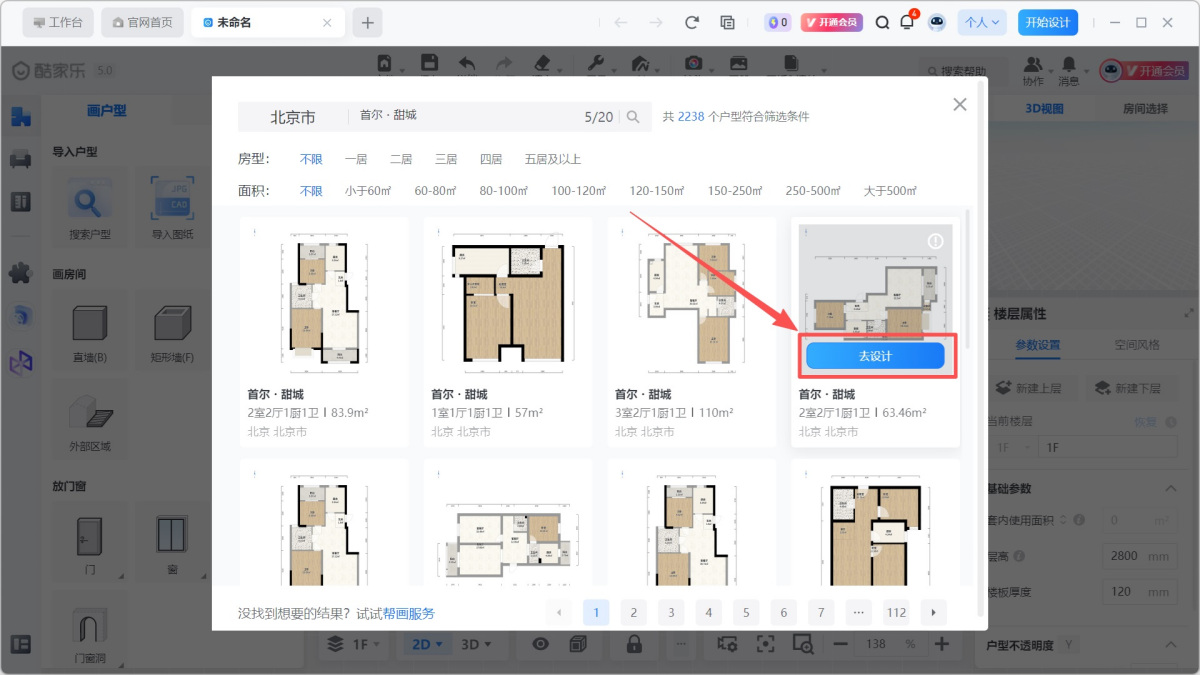Go to next page of results
Viewport: 1200px width, 675px height.
click(933, 612)
